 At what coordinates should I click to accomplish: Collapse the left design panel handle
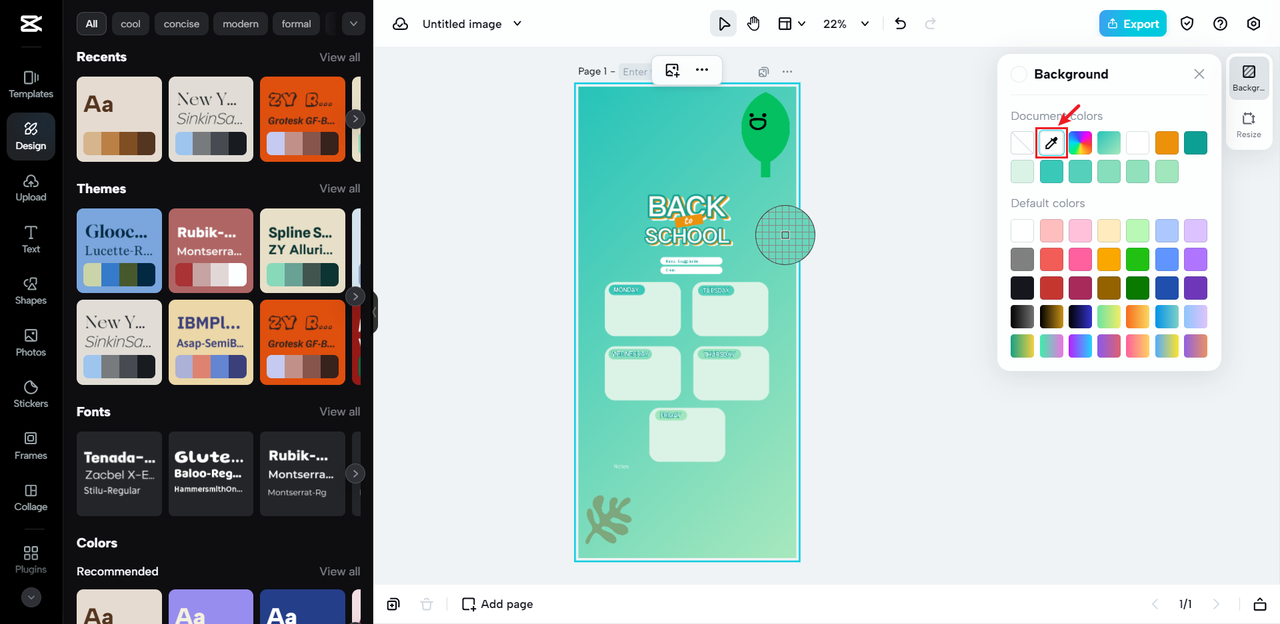(x=374, y=313)
